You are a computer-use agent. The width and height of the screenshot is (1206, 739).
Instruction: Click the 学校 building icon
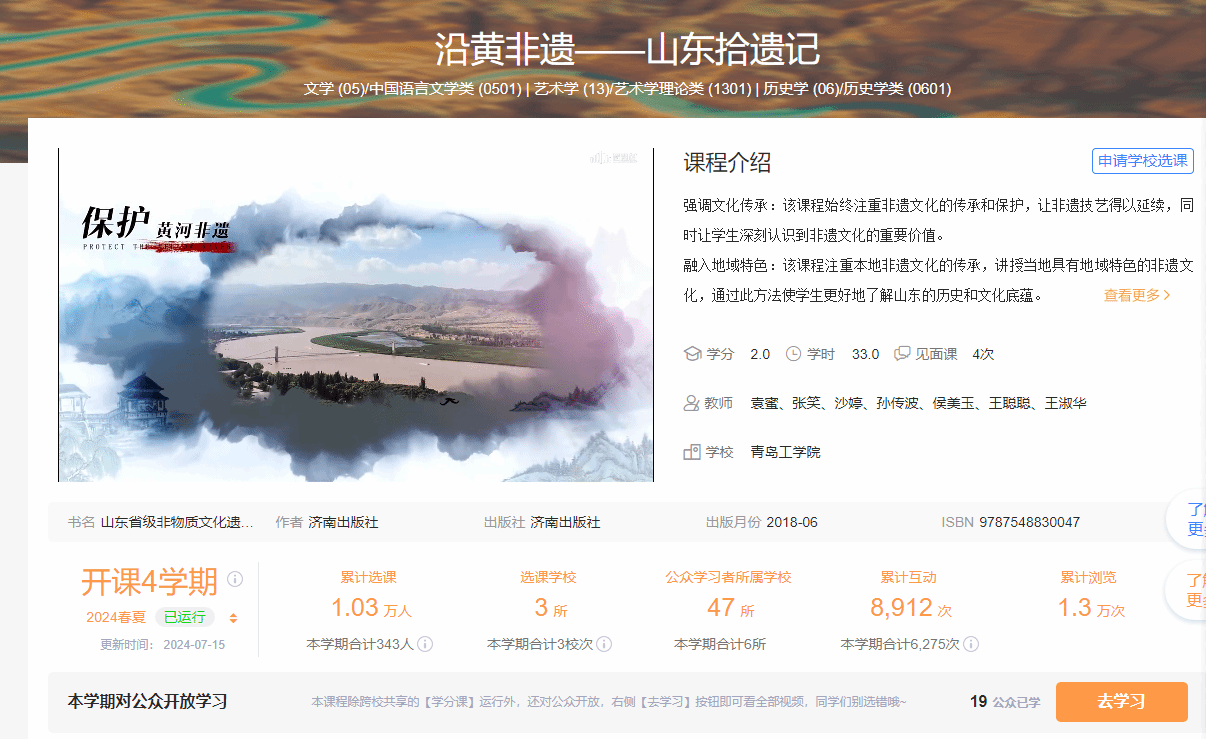click(691, 452)
